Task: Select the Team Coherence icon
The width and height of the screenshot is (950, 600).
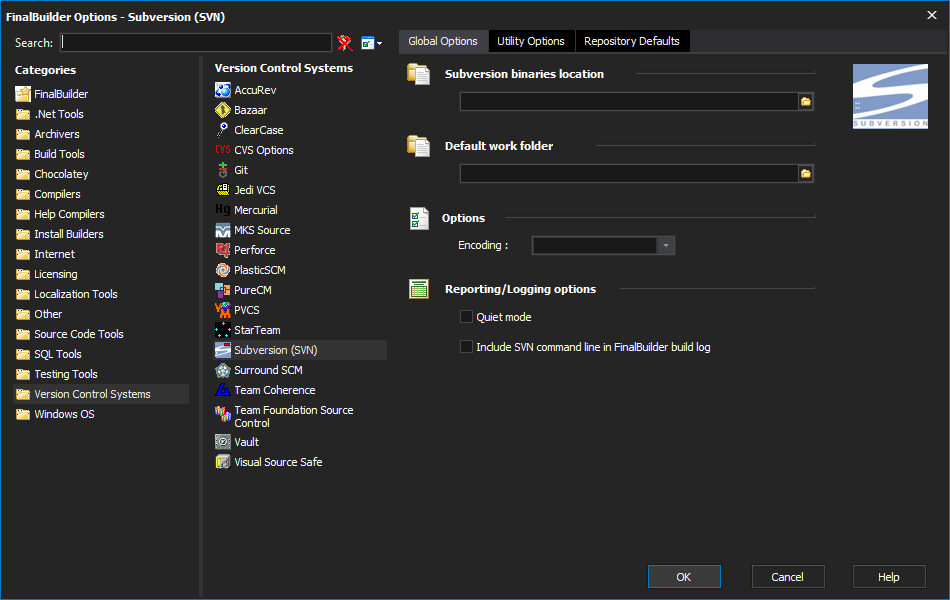Action: [x=223, y=390]
